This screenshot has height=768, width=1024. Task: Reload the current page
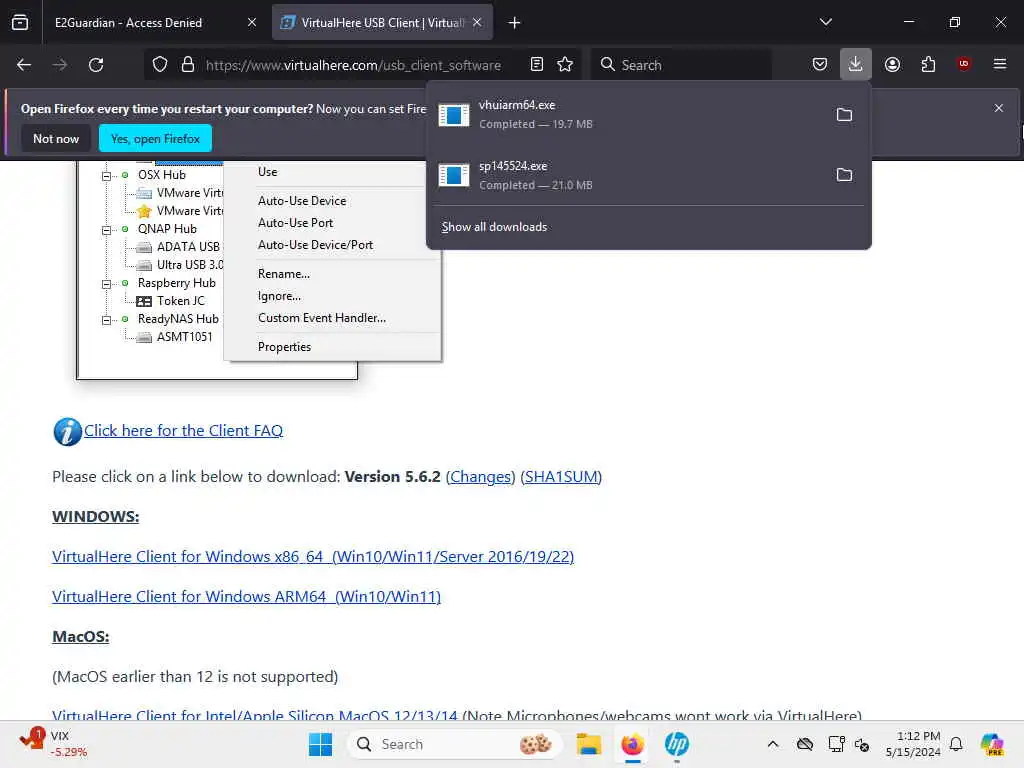96,65
